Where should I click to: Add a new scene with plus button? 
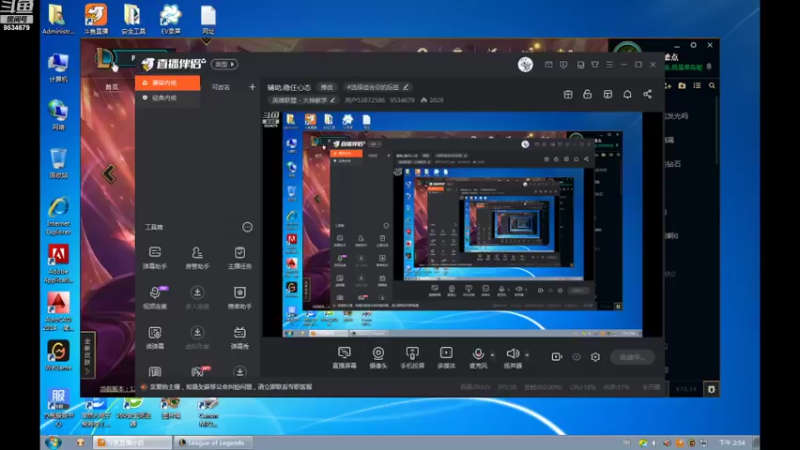252,87
